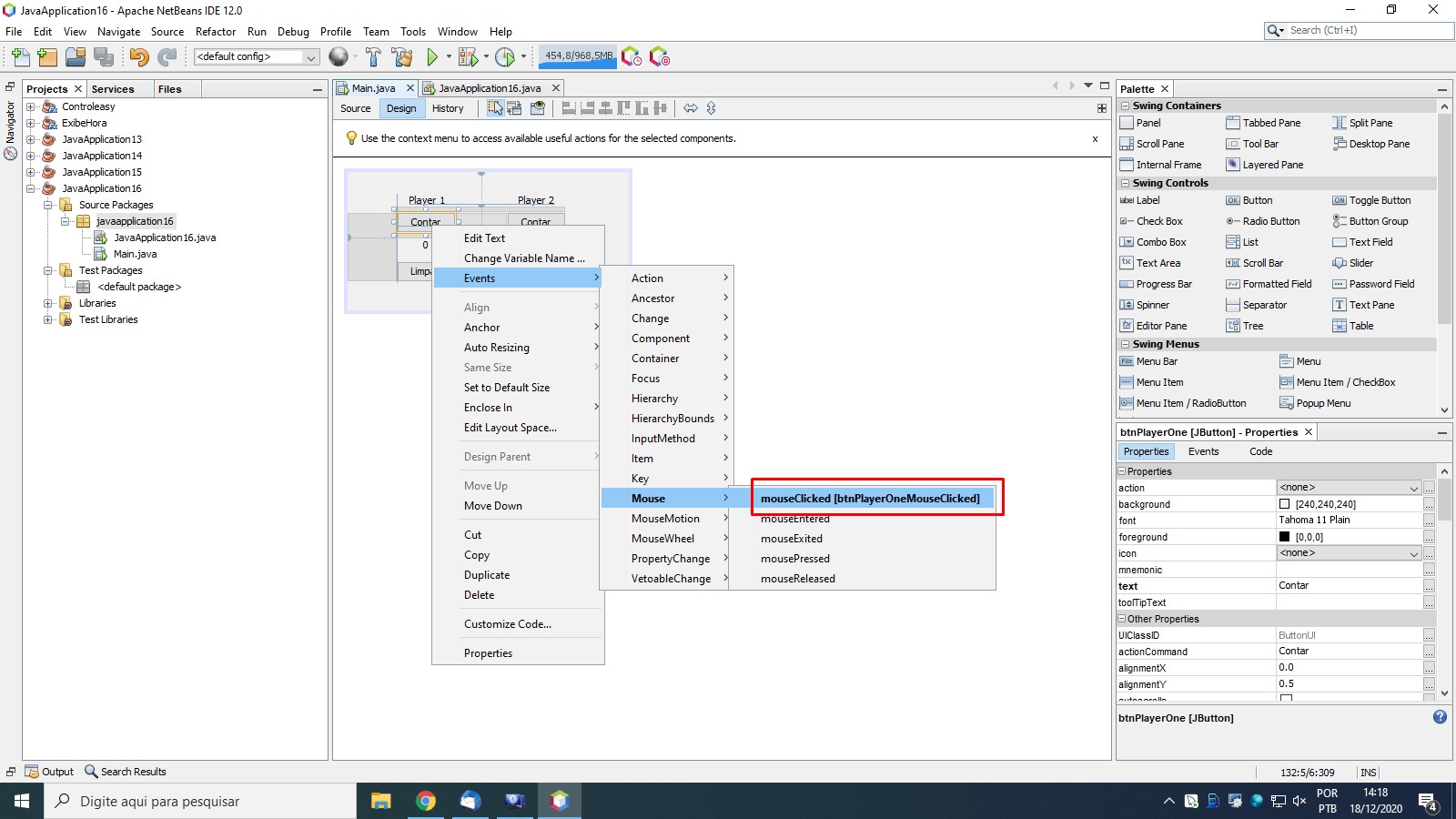Image resolution: width=1456 pixels, height=819 pixels.
Task: Click the New Project toolbar icon
Action: pyautogui.click(x=47, y=57)
